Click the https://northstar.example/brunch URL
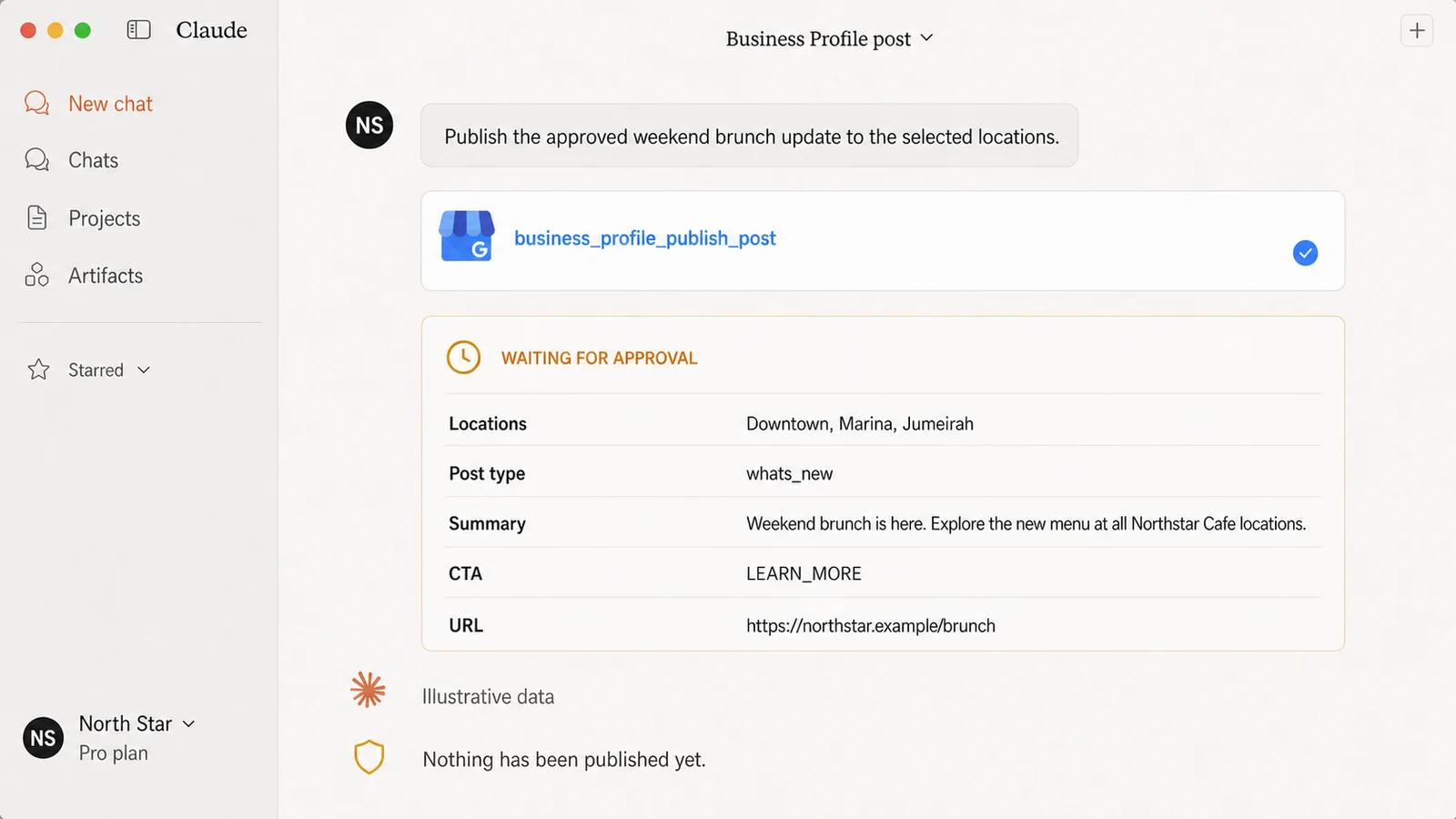This screenshot has width=1456, height=819. 871,626
